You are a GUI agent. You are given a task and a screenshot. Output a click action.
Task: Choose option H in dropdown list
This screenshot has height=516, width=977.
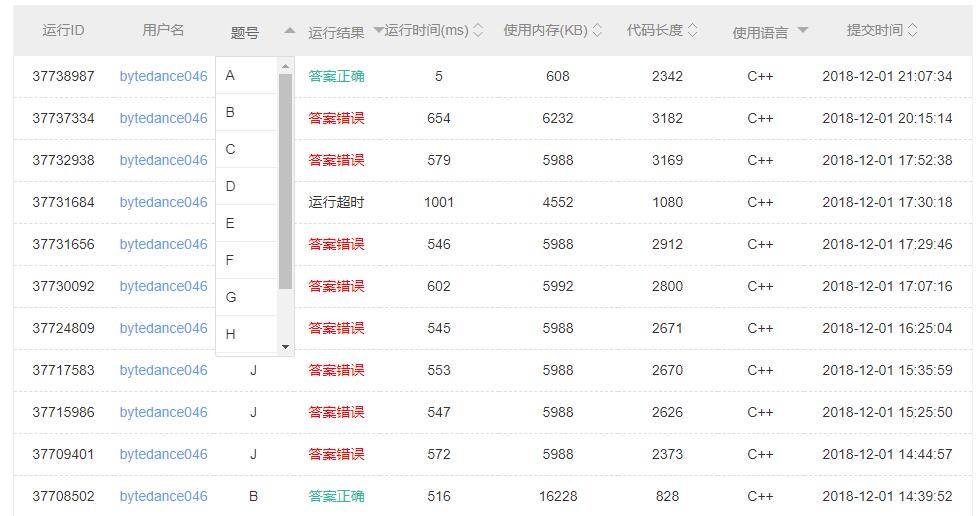click(x=245, y=335)
